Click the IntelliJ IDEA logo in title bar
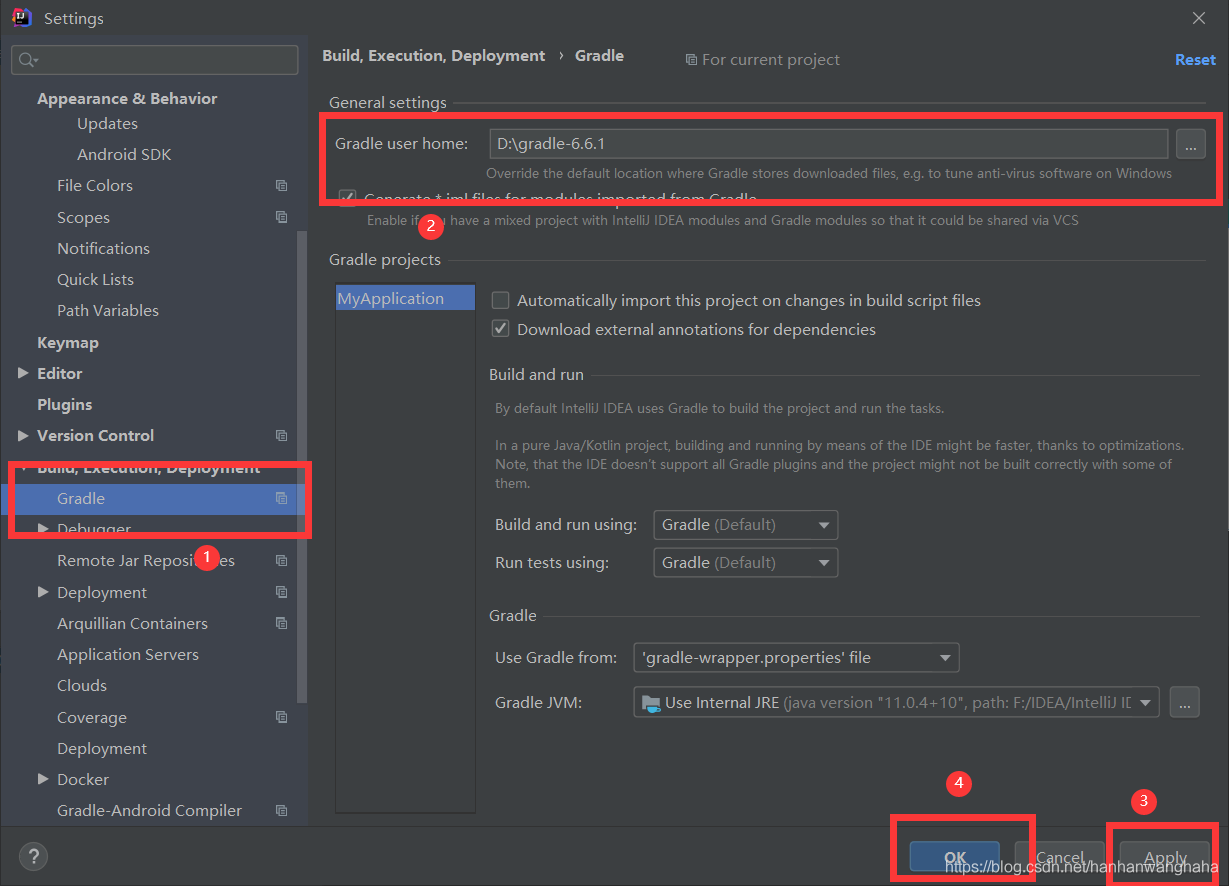This screenshot has height=886, width=1229. [x=21, y=17]
